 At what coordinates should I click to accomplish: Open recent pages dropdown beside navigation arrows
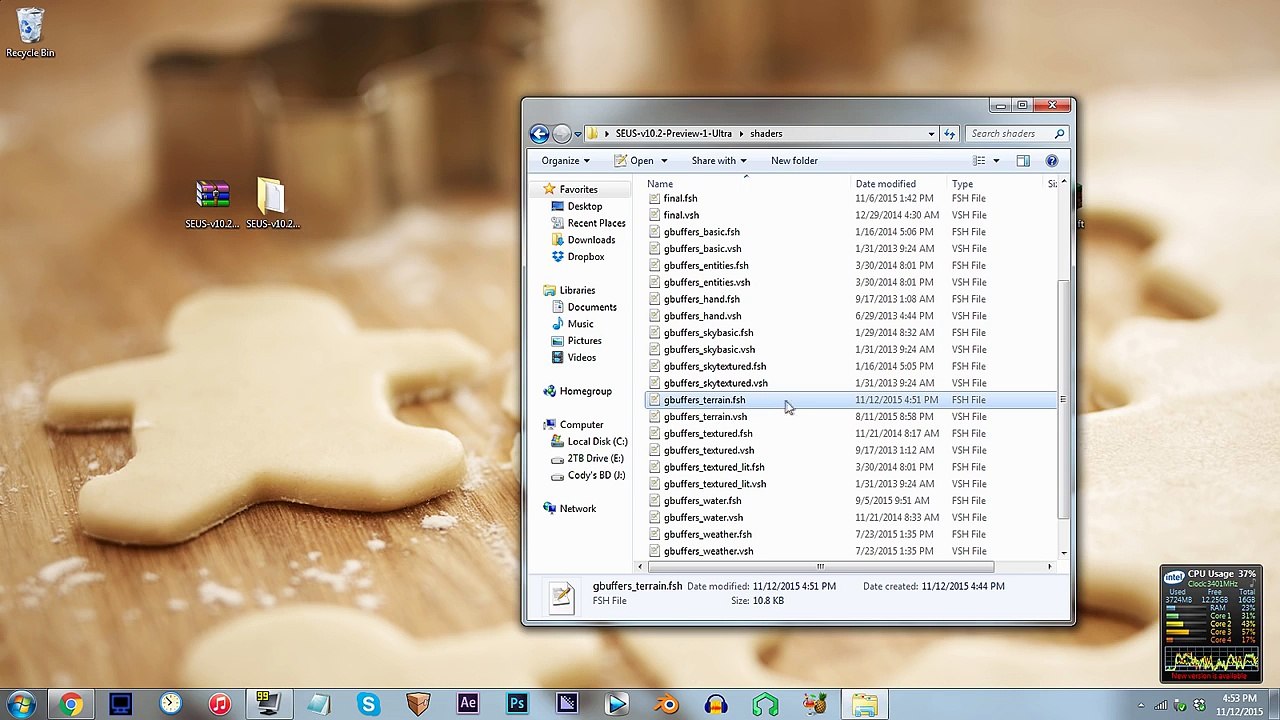point(578,134)
